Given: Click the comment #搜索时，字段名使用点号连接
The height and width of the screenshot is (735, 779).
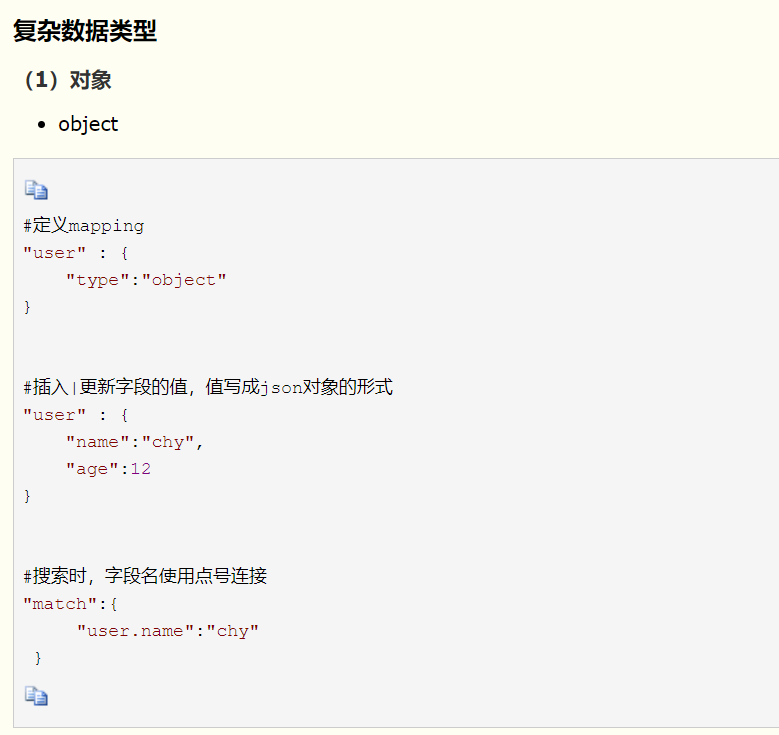Looking at the screenshot, I should point(145,576).
